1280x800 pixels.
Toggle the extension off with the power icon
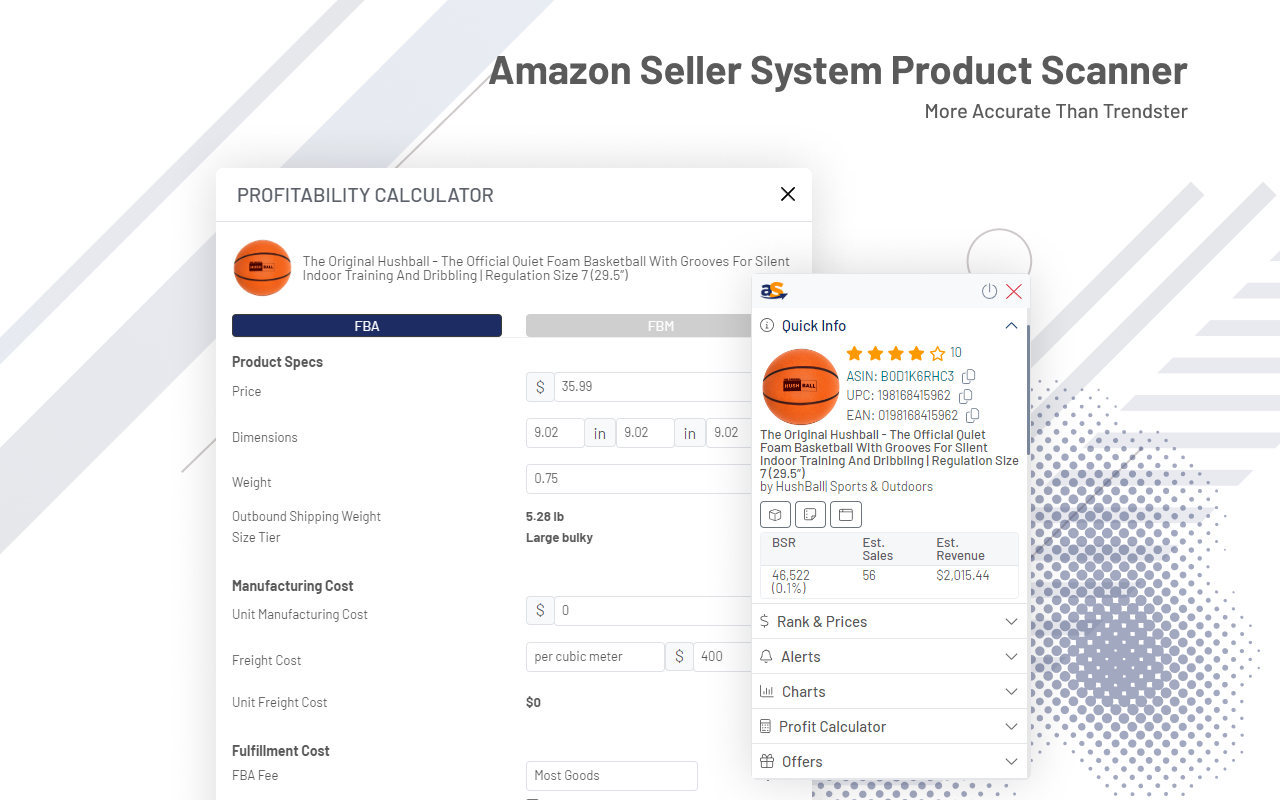click(x=989, y=291)
